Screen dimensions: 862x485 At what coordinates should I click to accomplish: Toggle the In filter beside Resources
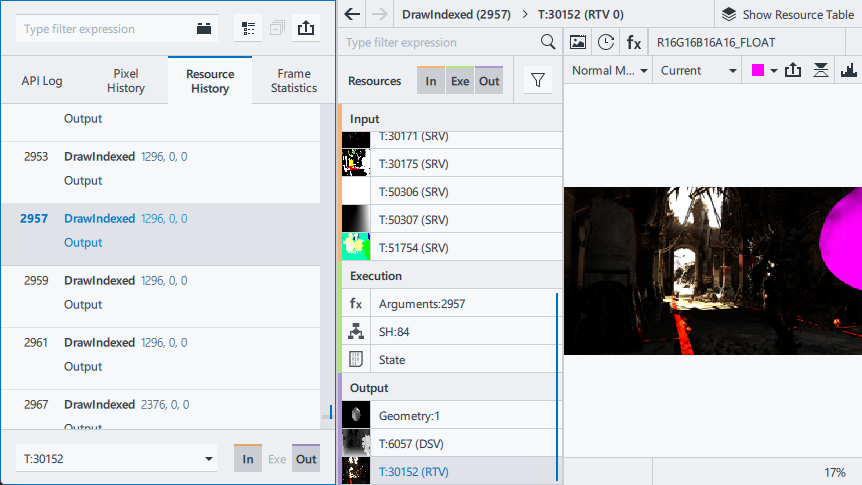[431, 81]
